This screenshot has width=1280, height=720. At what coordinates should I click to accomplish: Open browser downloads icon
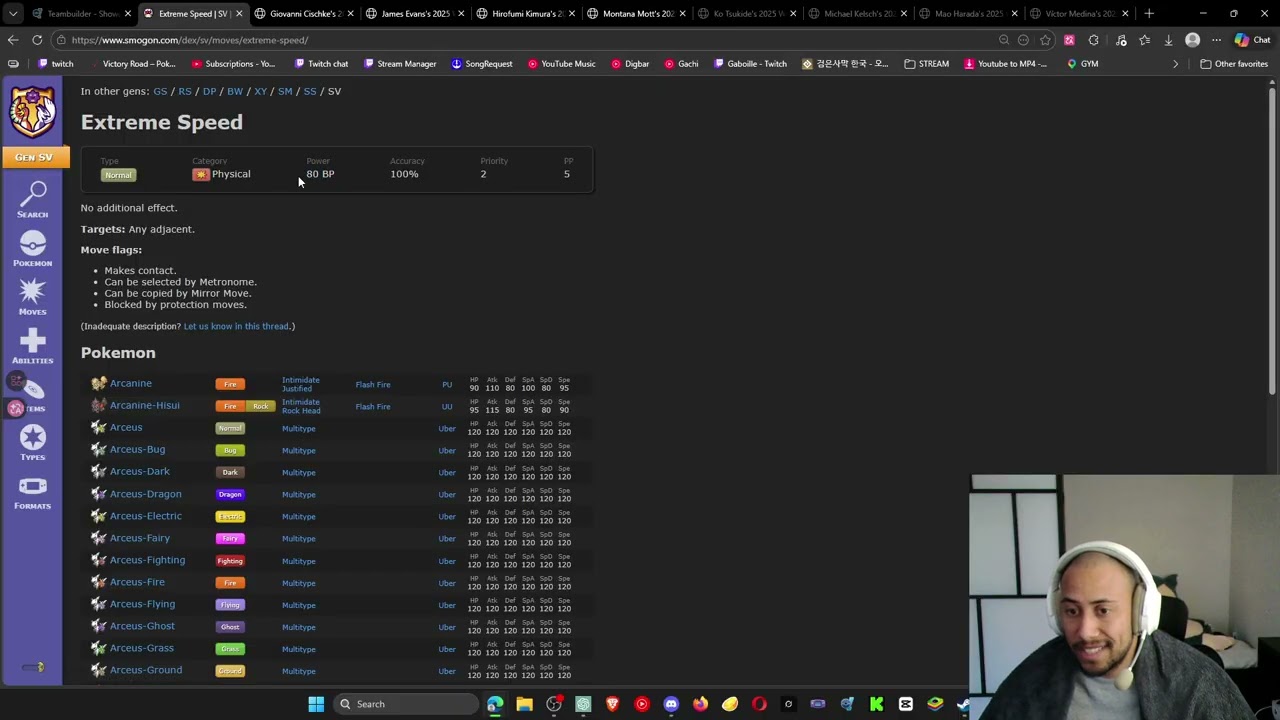[1168, 40]
